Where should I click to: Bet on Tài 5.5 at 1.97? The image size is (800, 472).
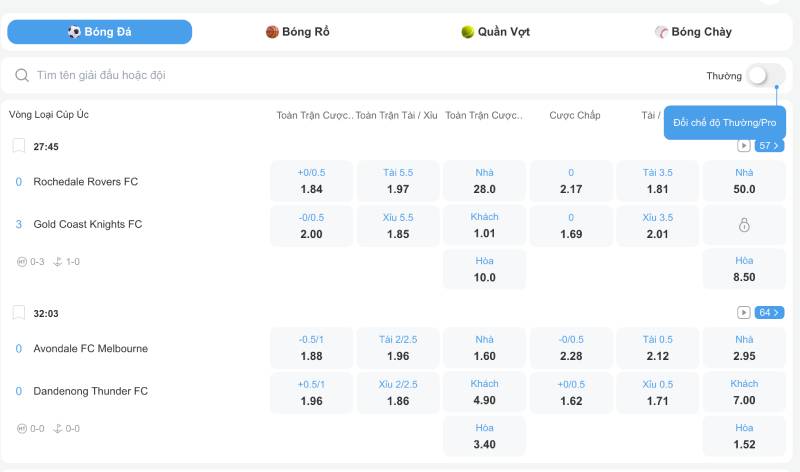point(397,181)
